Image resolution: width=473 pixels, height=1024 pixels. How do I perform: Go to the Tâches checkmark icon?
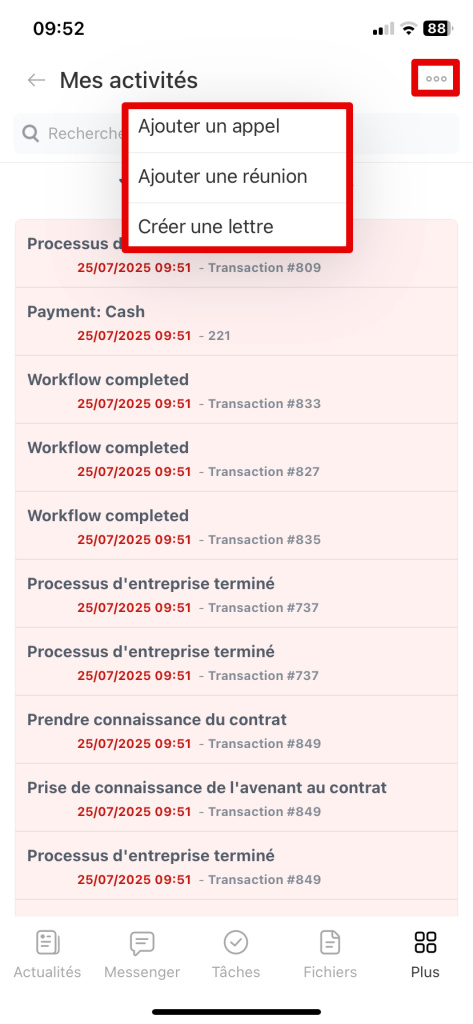[236, 943]
